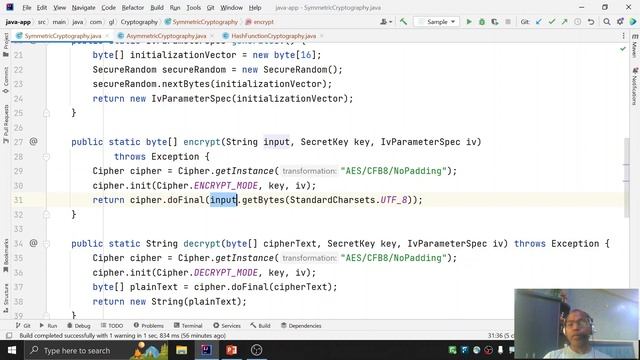Screen dimensions: 640x360
Task: Close the AsymmetricCryptography.java tab
Action: (x=212, y=36)
